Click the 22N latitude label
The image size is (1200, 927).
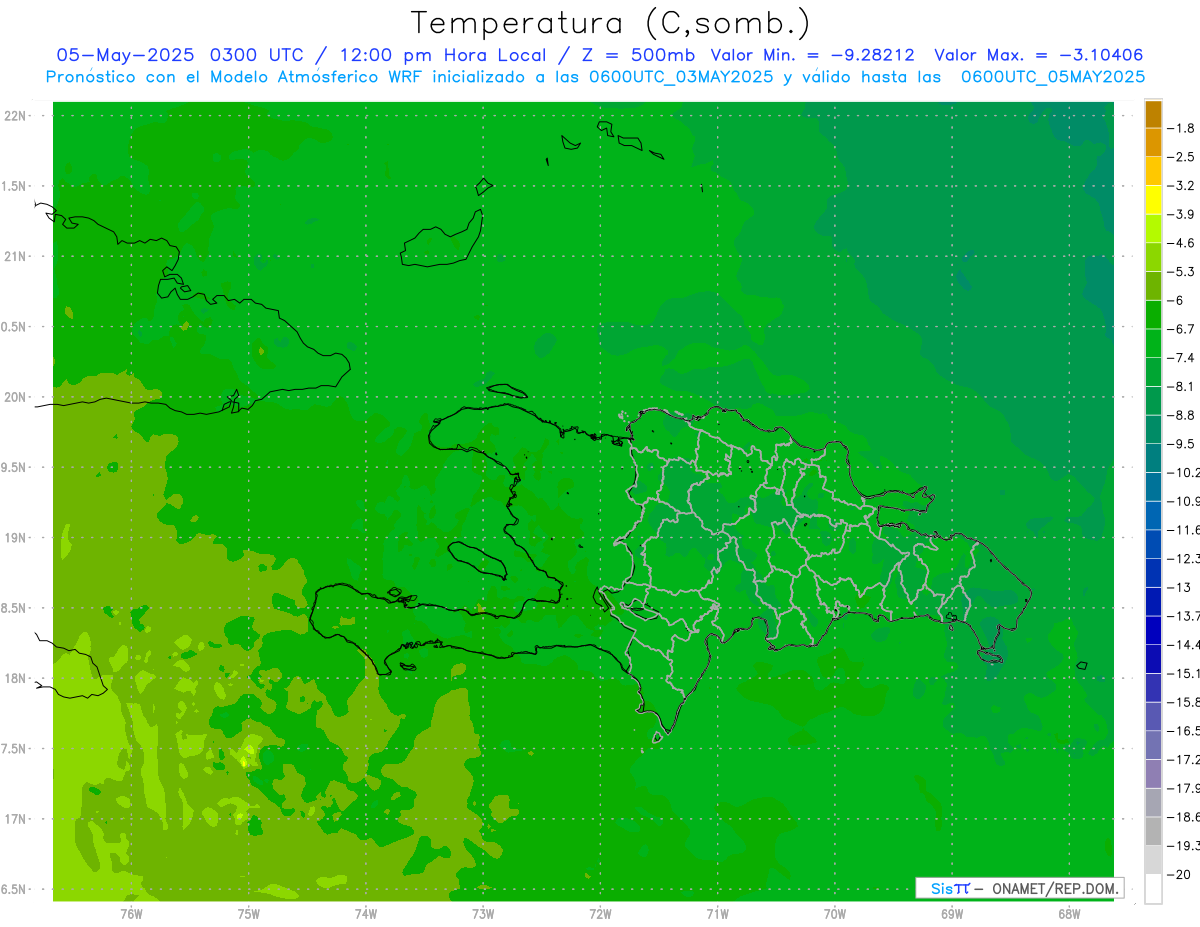click(16, 116)
